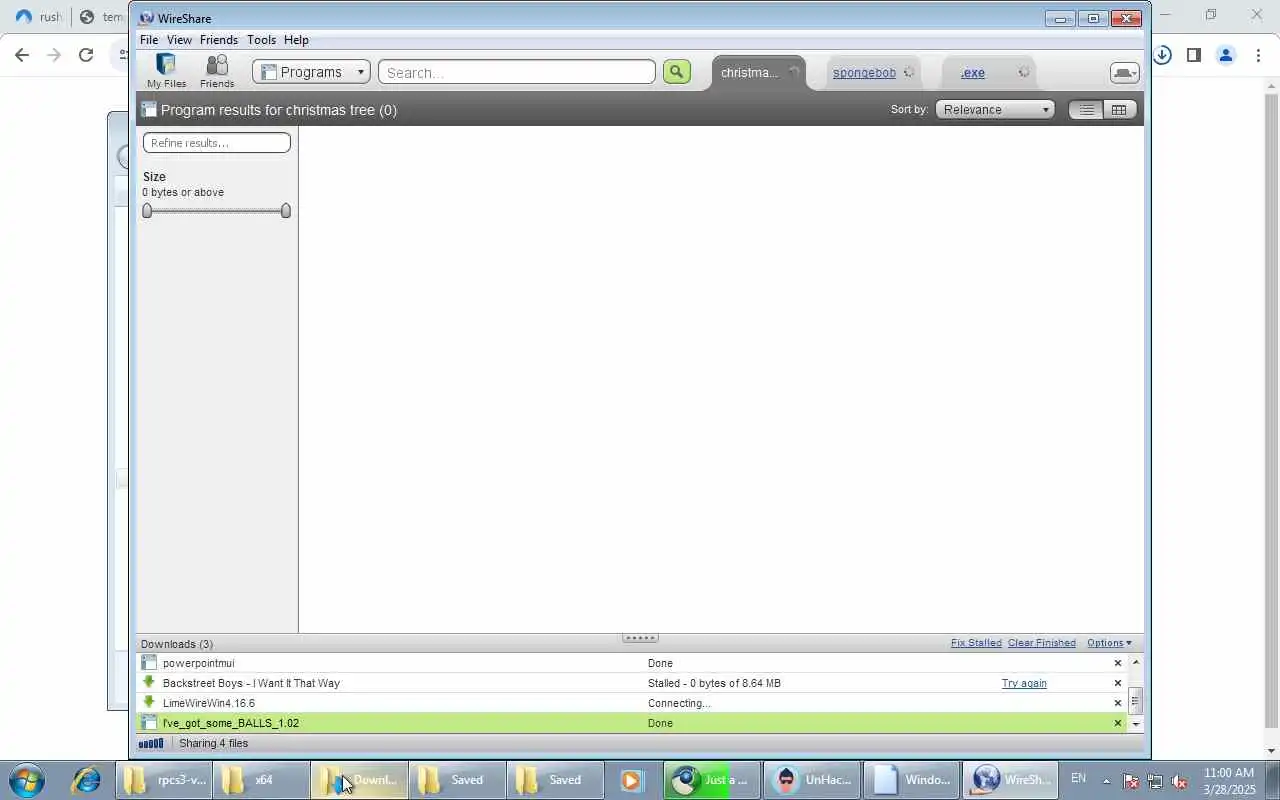Click the Fix Stalled link
The width and height of the screenshot is (1280, 800).
(x=976, y=643)
